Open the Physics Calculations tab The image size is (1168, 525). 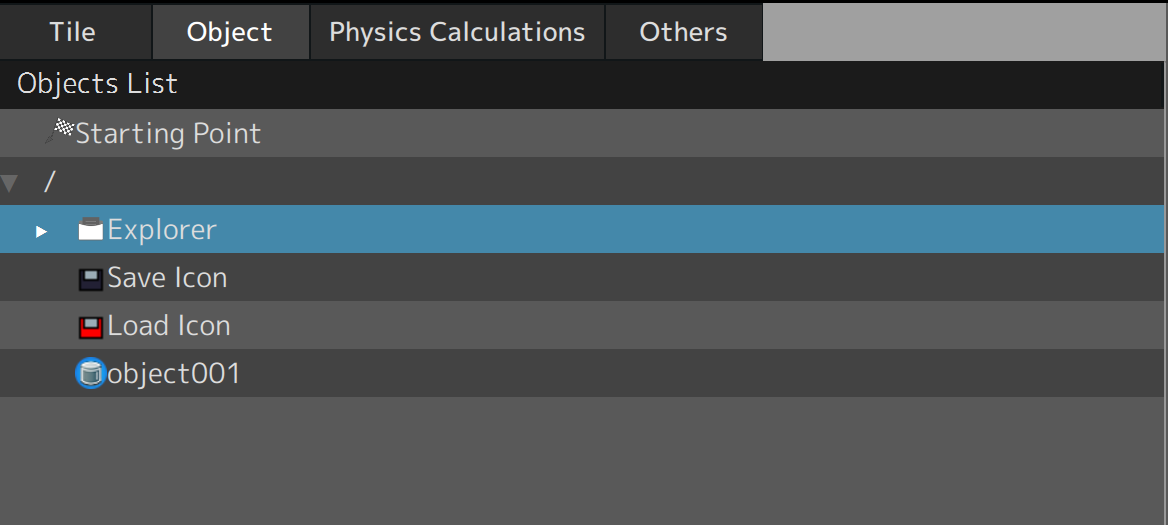(x=457, y=32)
